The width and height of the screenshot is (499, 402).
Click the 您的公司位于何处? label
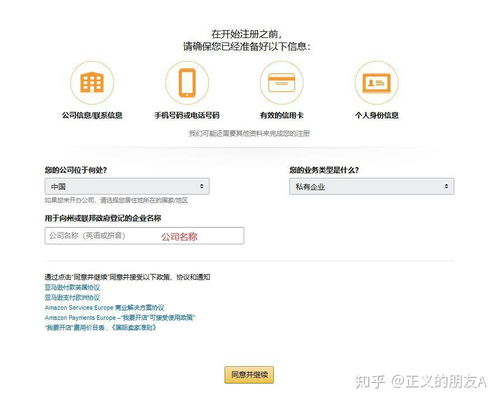point(76,170)
